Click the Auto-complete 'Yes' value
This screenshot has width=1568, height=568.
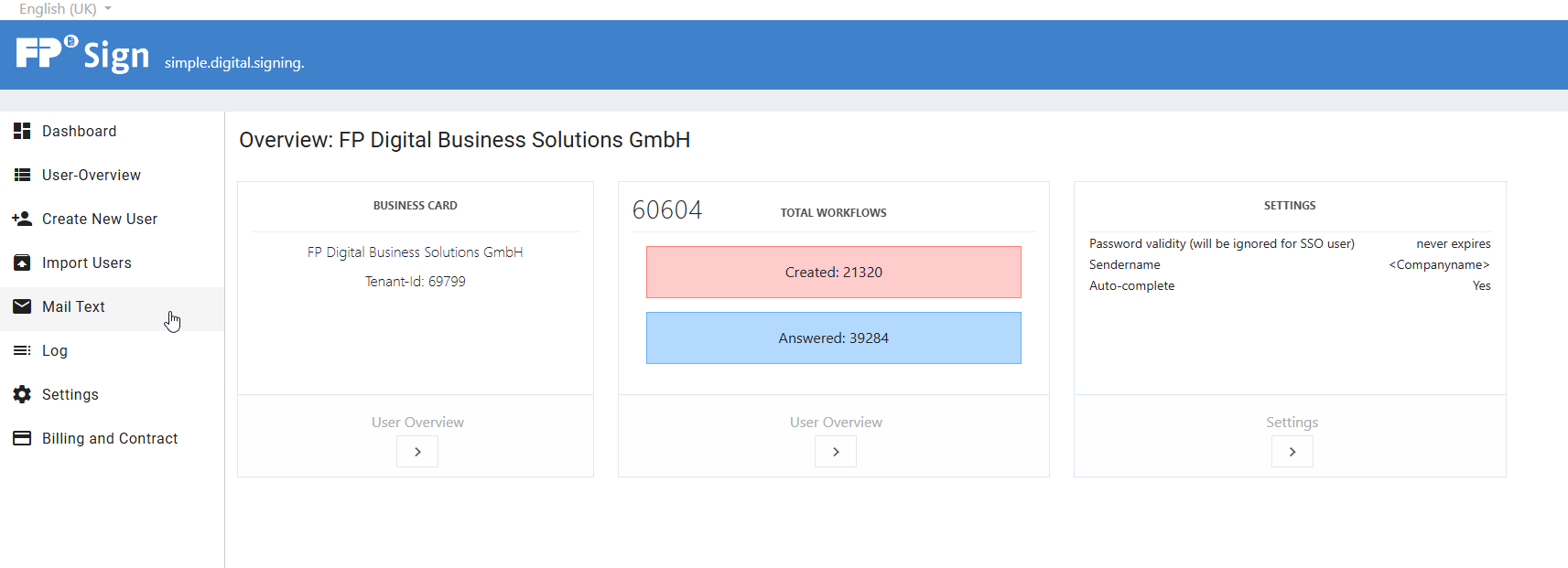click(1482, 286)
